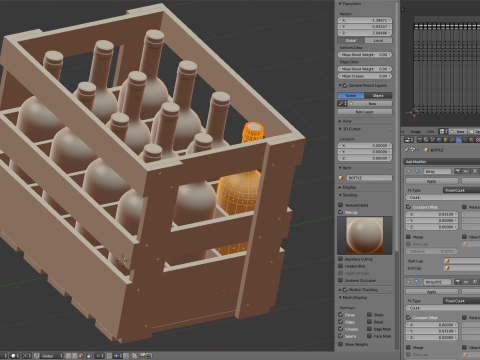Select Local median space button
The image size is (480, 360).
(x=378, y=40)
